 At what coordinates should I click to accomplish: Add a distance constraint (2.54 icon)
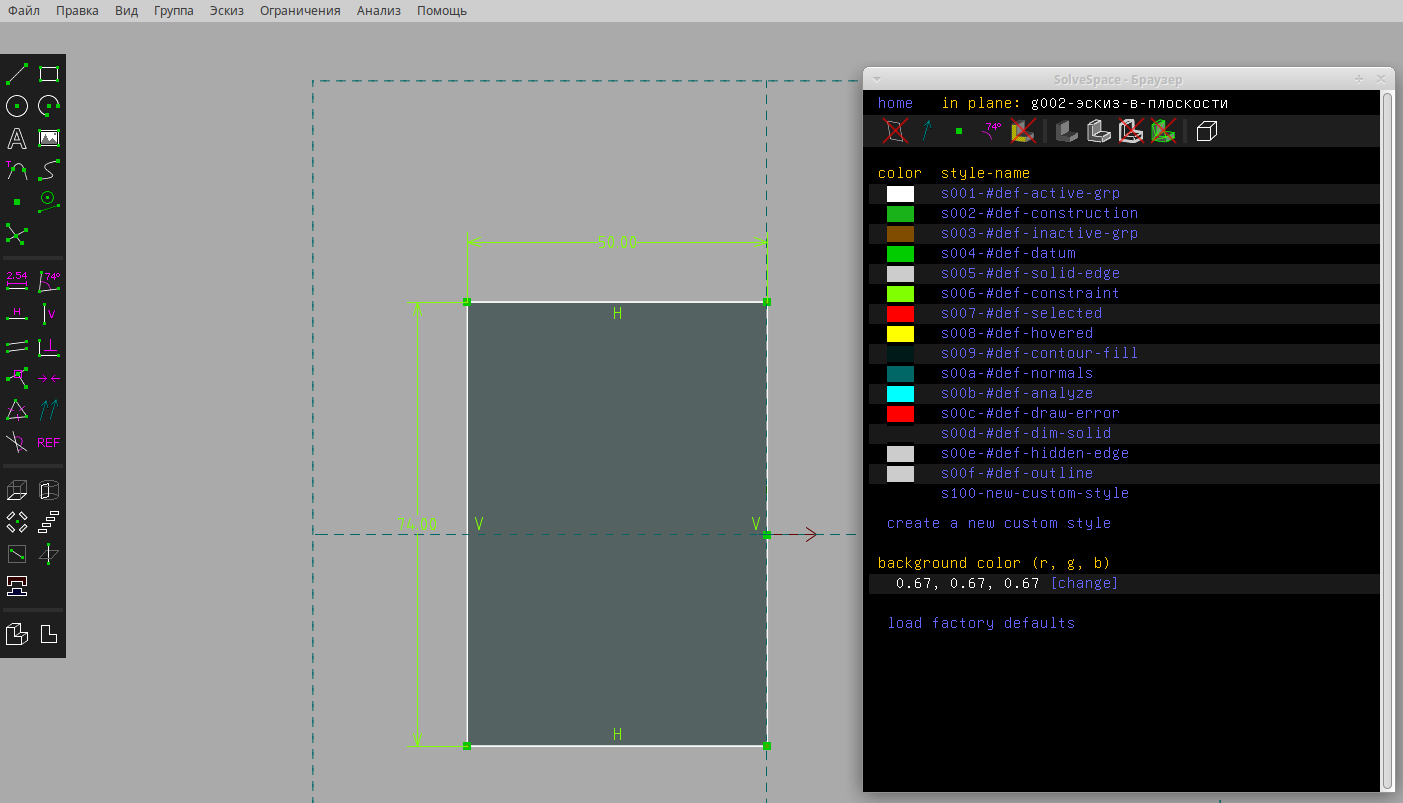[17, 282]
